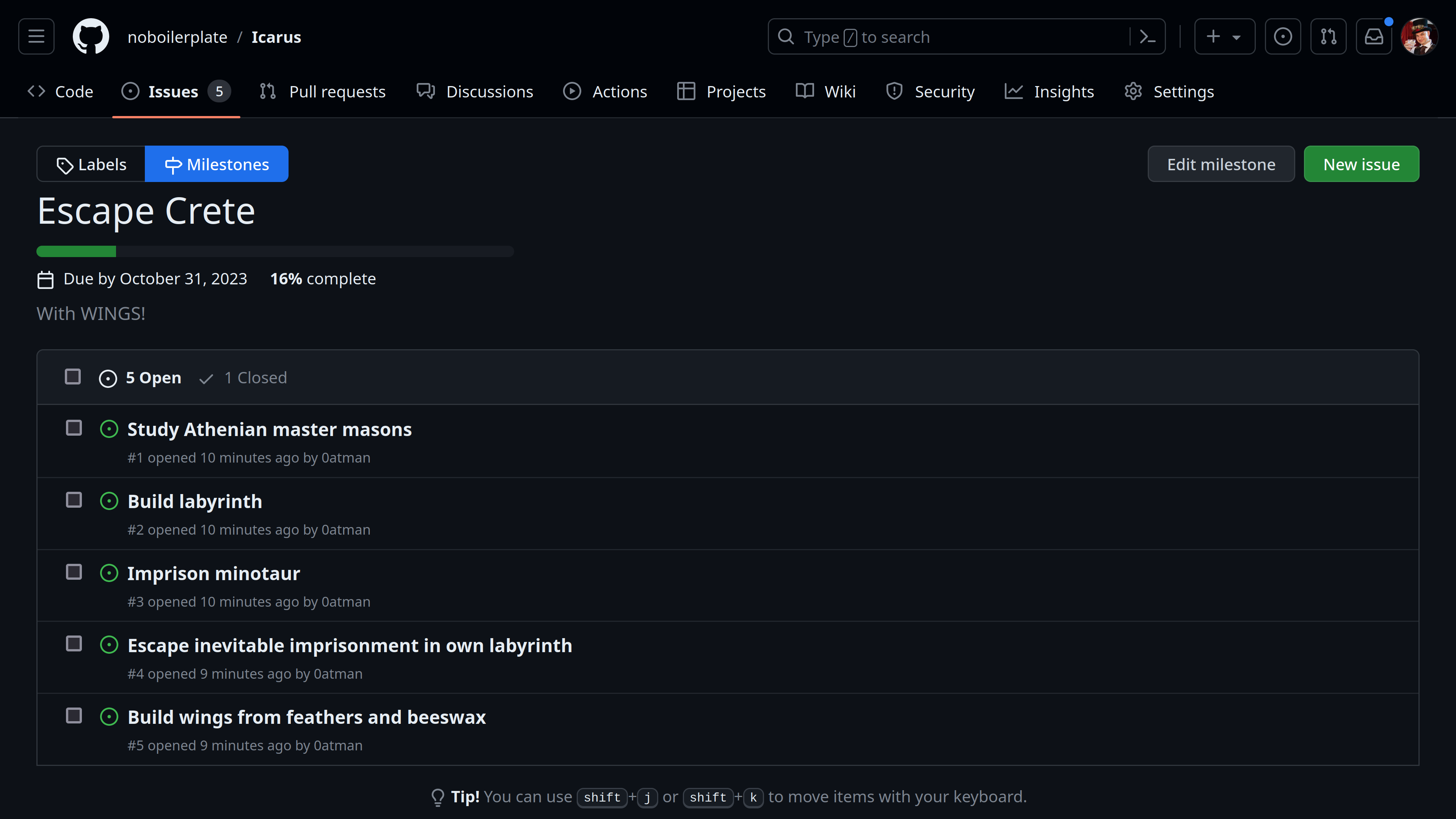Open the issues shortcut icon in header

pyautogui.click(x=1282, y=37)
